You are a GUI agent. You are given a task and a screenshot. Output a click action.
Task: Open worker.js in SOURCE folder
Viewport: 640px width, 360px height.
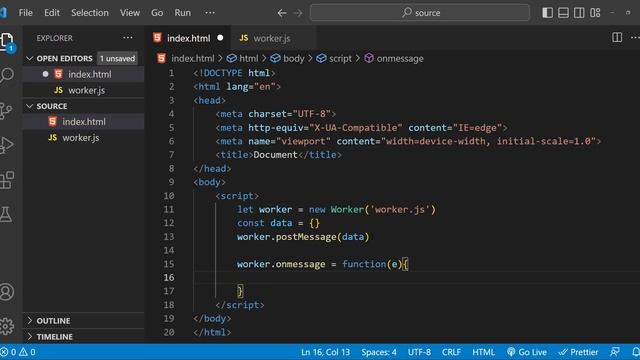click(x=83, y=138)
